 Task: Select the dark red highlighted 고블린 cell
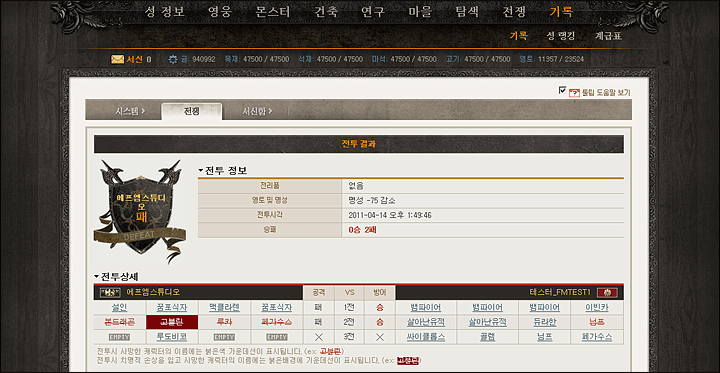172,322
